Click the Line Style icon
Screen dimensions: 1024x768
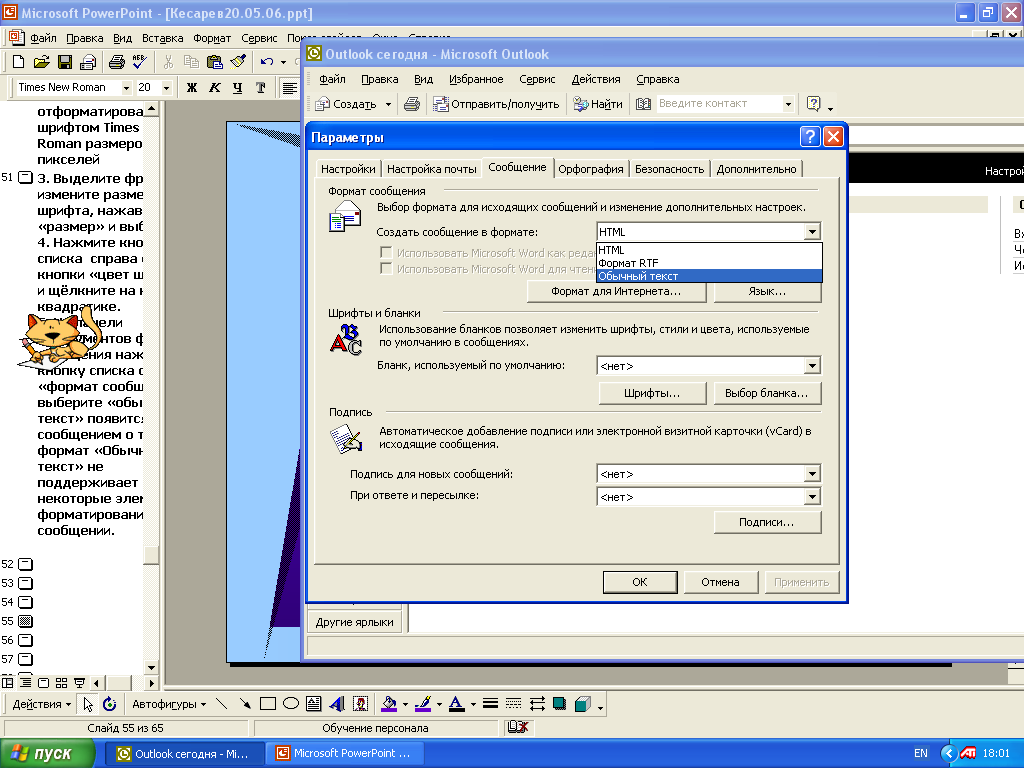pyautogui.click(x=490, y=703)
